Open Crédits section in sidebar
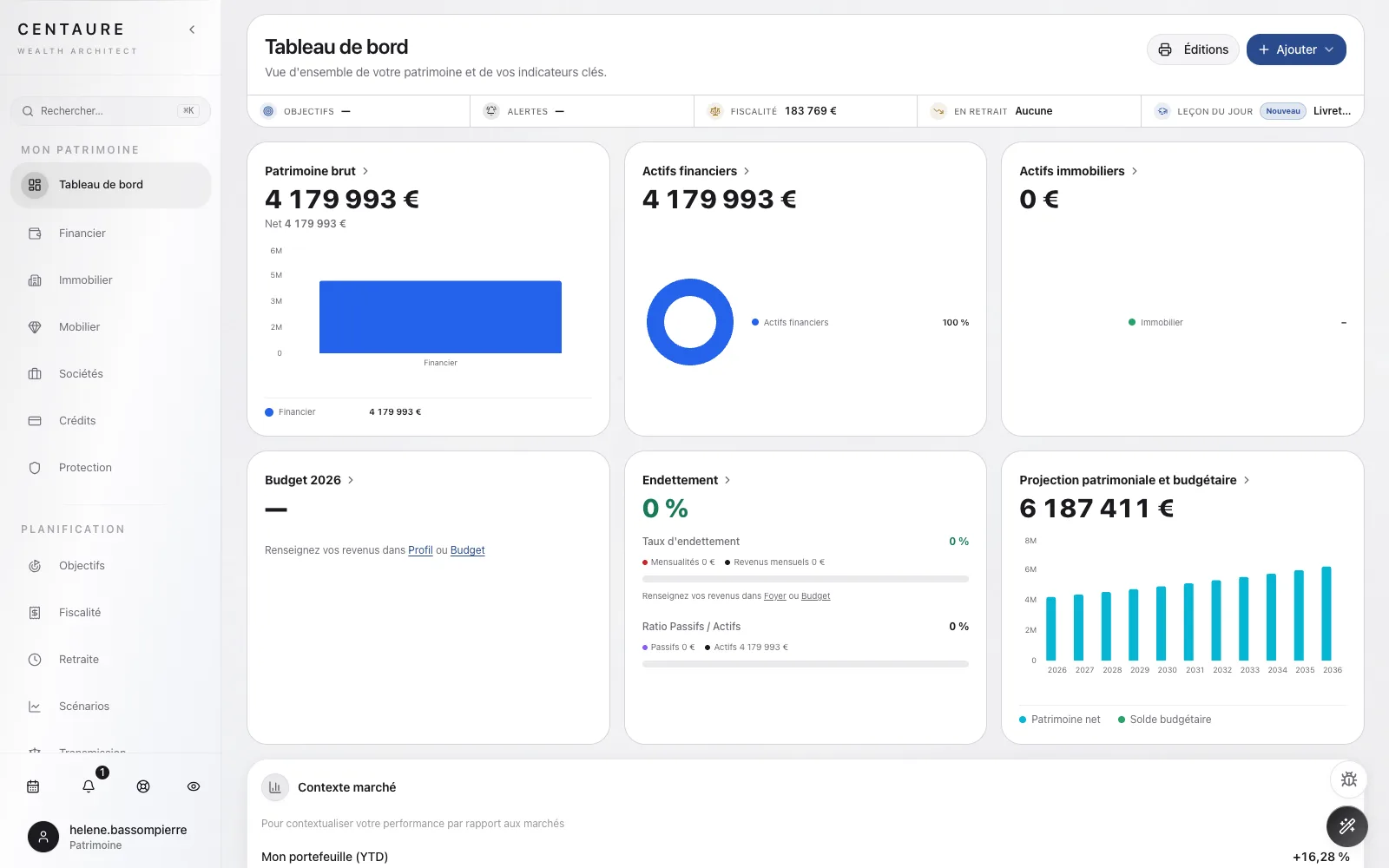1389x868 pixels. [111, 421]
